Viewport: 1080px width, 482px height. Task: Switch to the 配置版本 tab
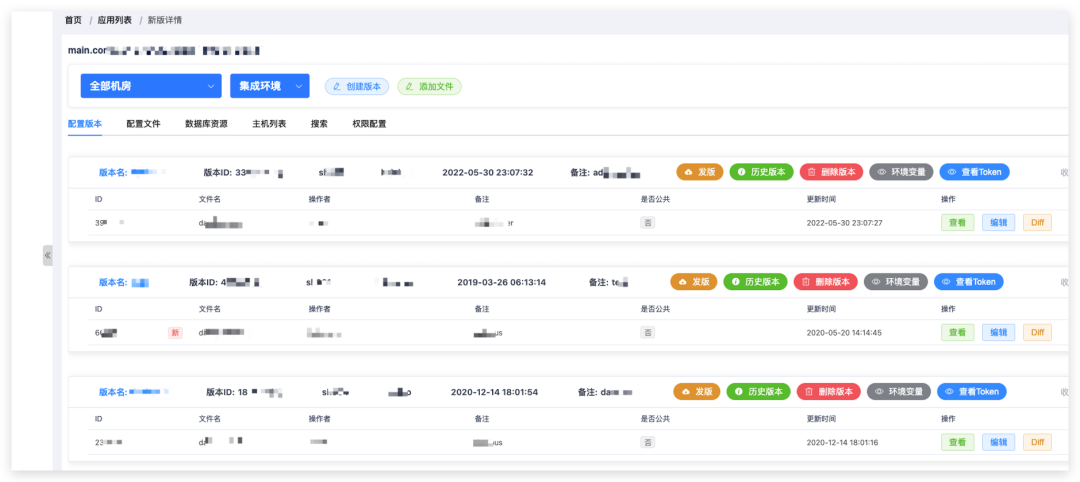(x=85, y=124)
